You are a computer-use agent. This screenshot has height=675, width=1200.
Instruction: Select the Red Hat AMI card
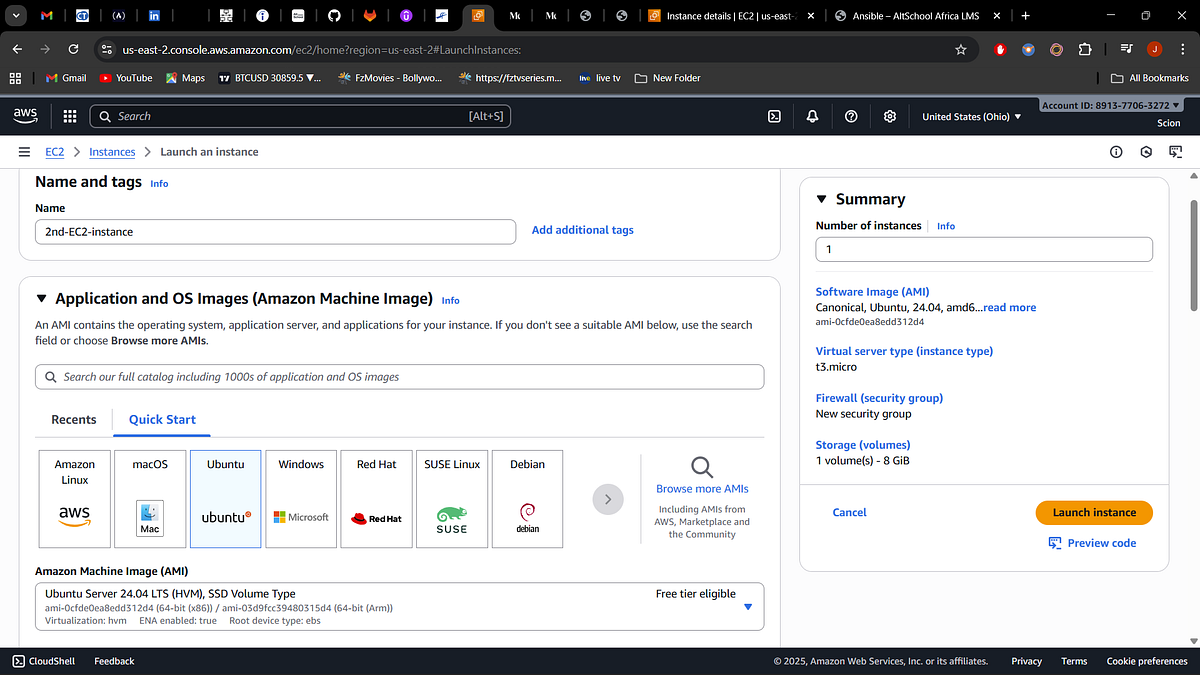click(x=376, y=499)
